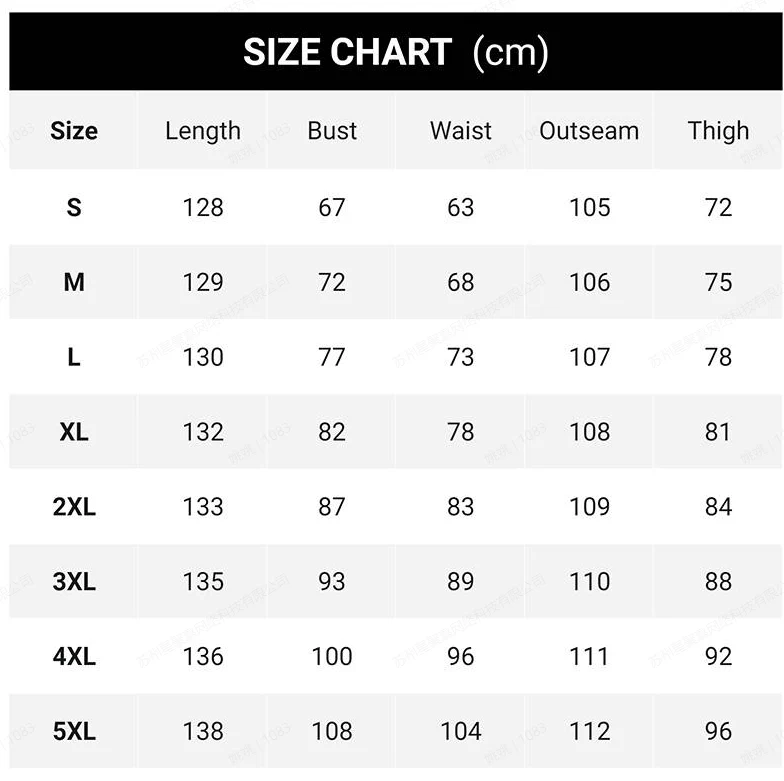
Task: Click the L size row label
Action: tap(74, 357)
